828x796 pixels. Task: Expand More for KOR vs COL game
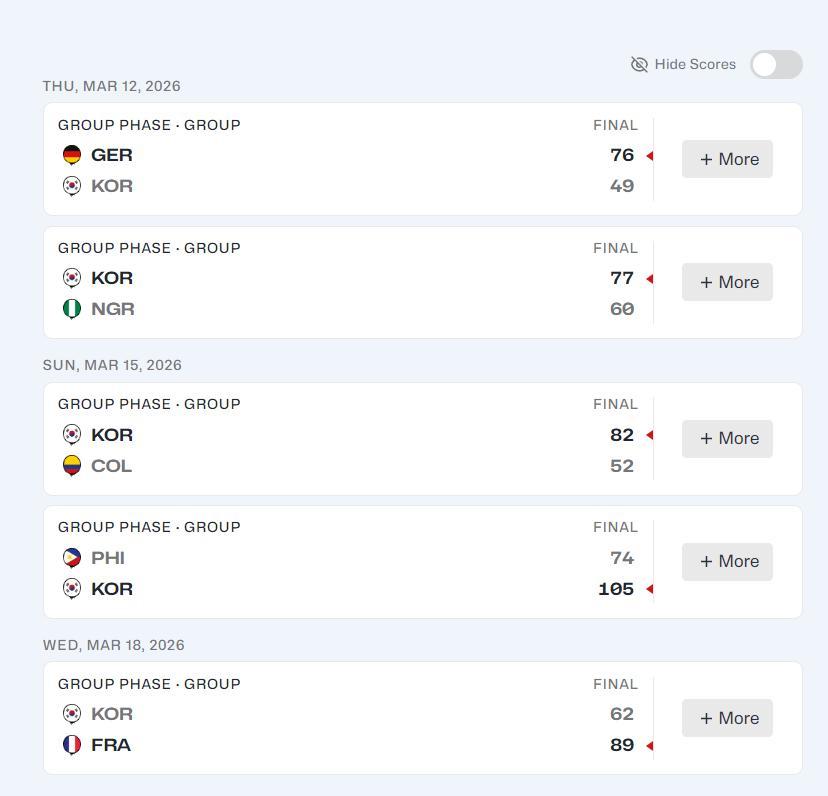(x=727, y=438)
